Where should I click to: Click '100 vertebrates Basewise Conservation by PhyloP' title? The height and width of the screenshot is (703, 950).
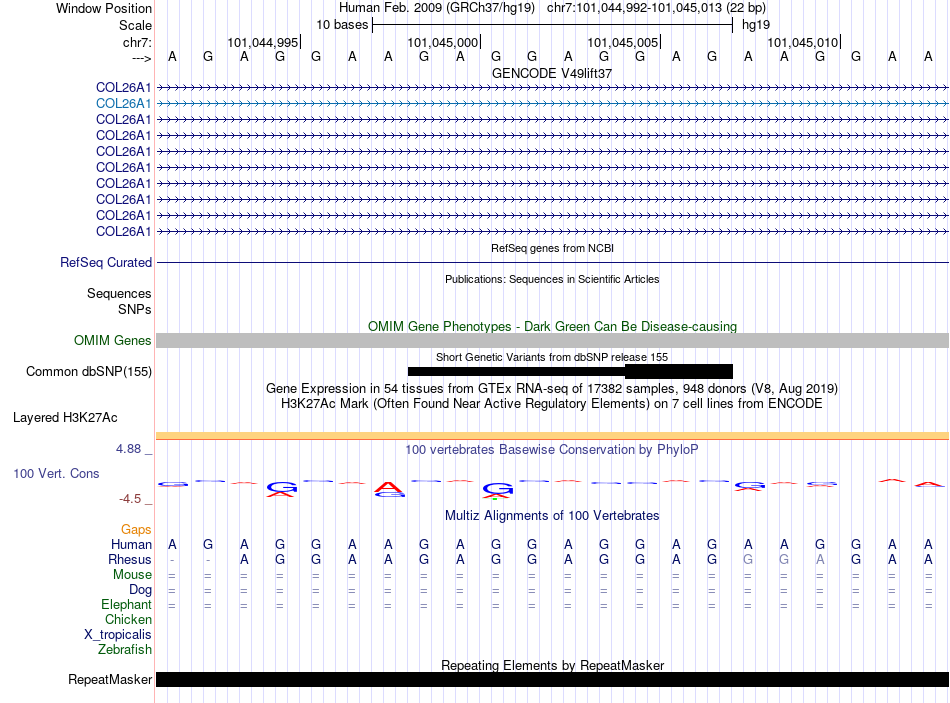coord(552,450)
